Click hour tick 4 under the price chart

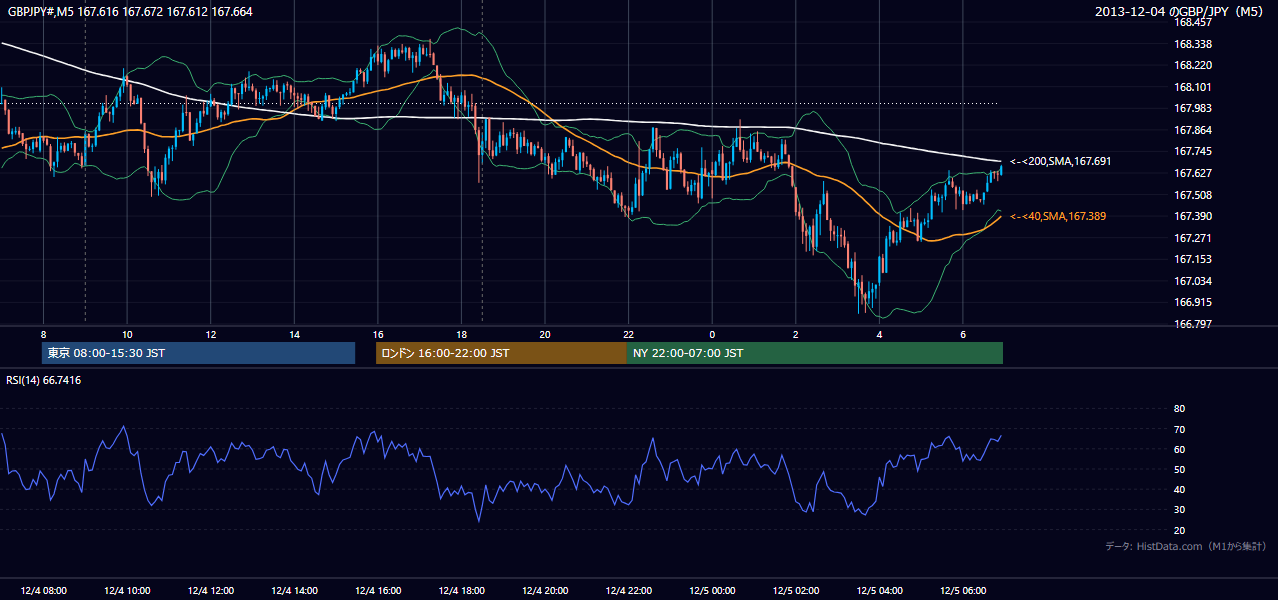[880, 334]
